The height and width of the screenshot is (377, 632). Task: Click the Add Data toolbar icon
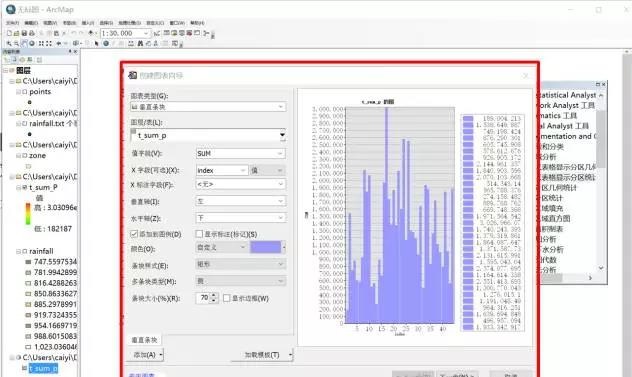pyautogui.click(x=91, y=33)
